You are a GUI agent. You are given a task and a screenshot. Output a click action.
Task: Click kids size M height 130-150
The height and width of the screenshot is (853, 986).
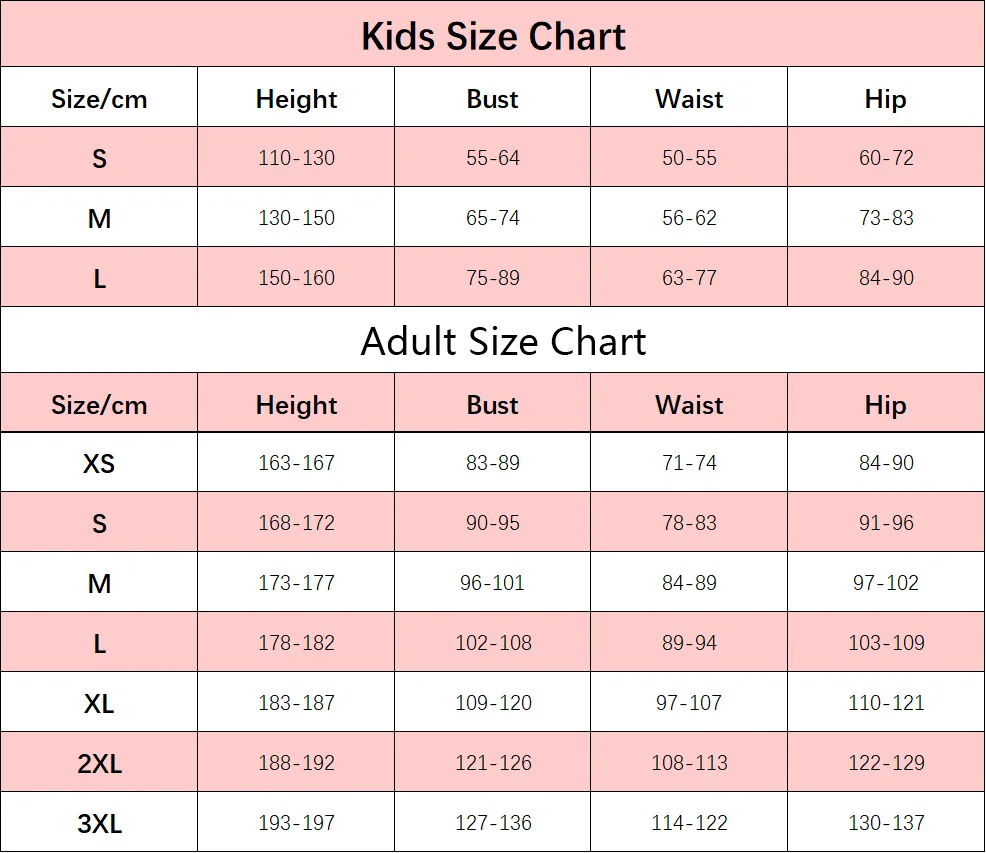click(296, 218)
